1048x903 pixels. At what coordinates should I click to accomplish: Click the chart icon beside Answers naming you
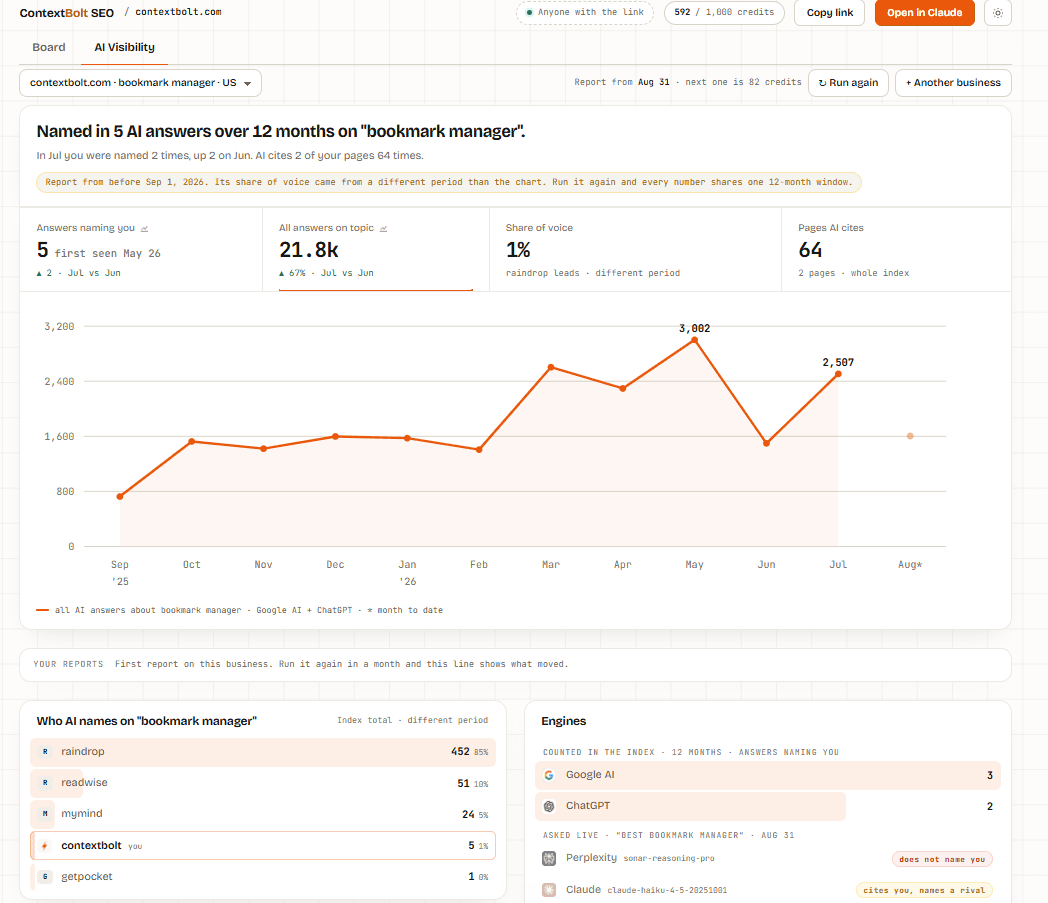tap(144, 229)
